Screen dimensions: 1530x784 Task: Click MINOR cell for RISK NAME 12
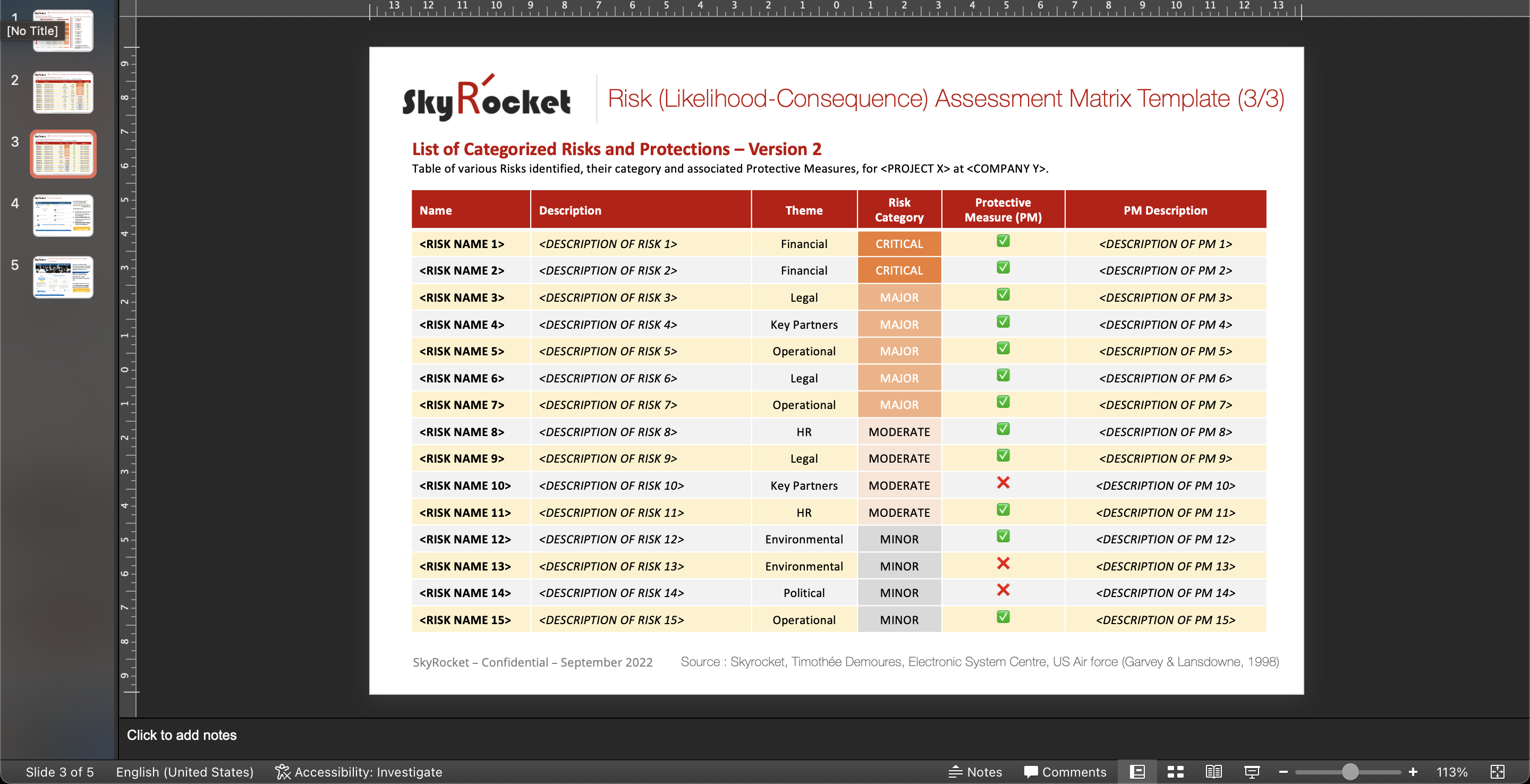coord(899,539)
